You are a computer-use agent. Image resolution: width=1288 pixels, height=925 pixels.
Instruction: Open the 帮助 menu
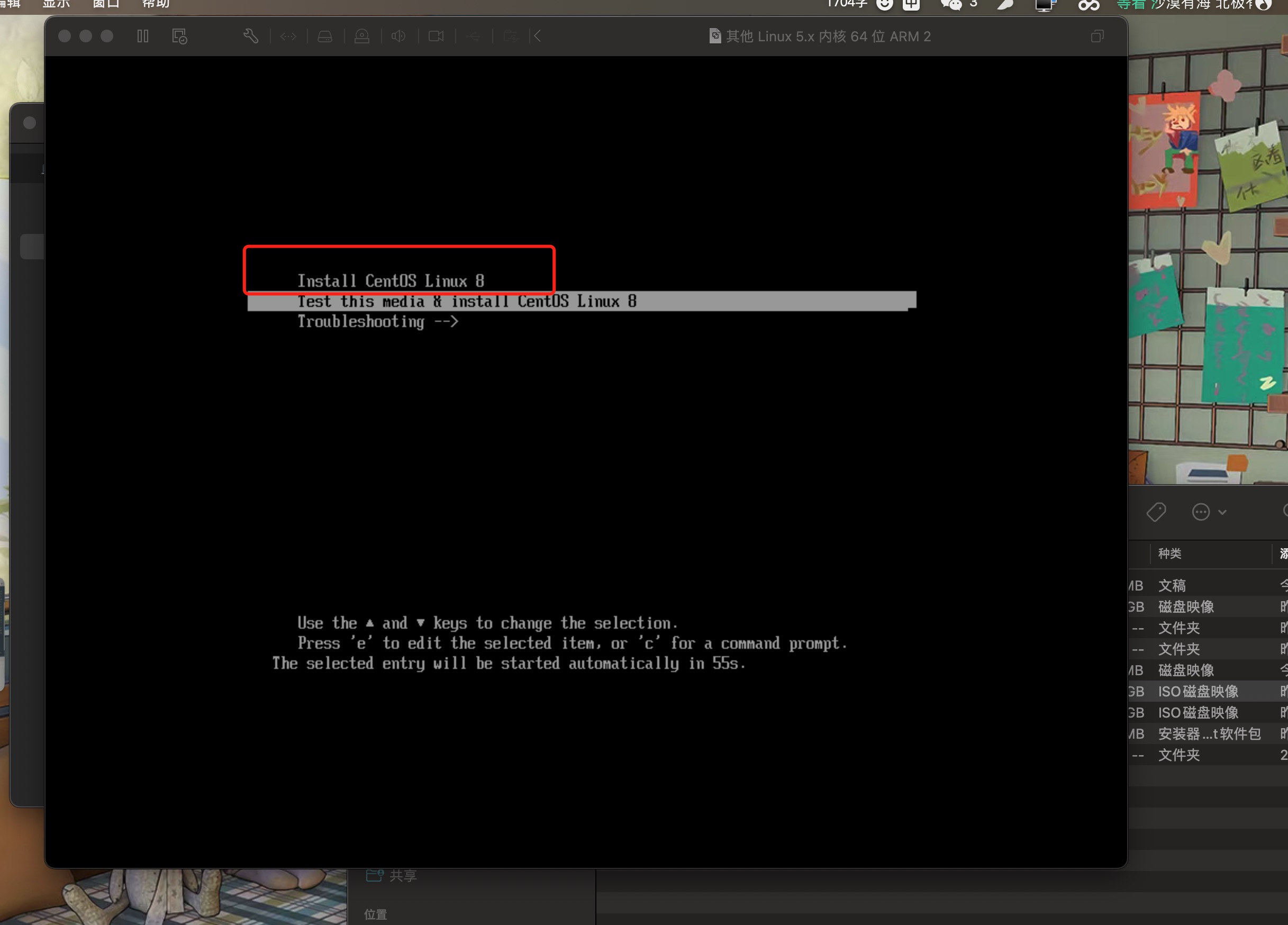tap(155, 3)
